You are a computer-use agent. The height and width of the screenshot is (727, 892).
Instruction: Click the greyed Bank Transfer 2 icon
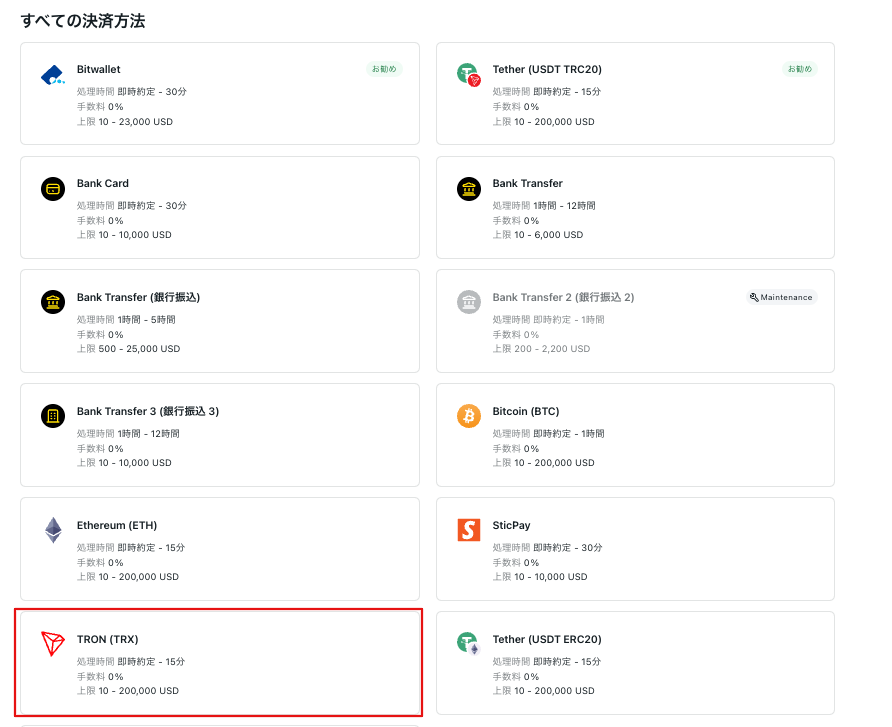[x=469, y=302]
